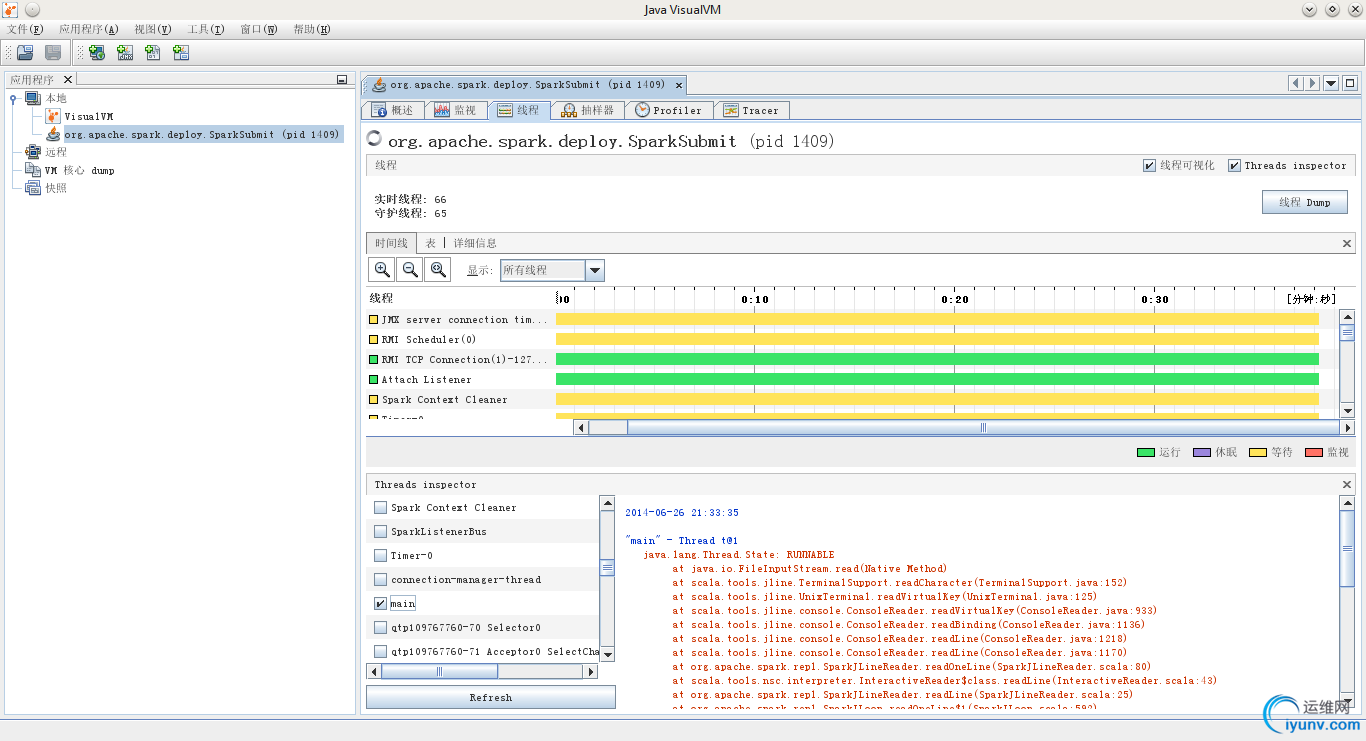Check the Timer-0 thread checkbox
The width and height of the screenshot is (1366, 741).
click(x=380, y=555)
